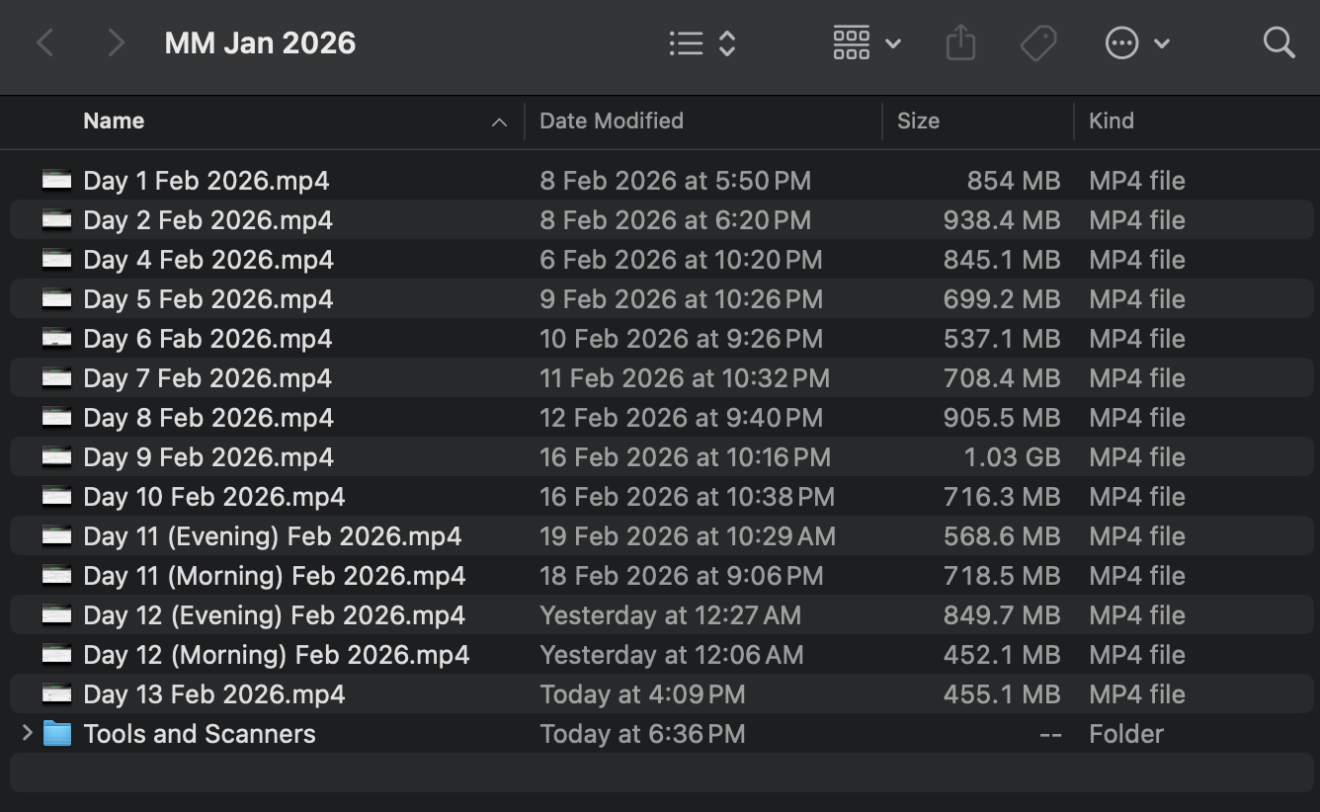This screenshot has width=1320, height=812.
Task: Open the Group By options dropdown
Action: 866,43
